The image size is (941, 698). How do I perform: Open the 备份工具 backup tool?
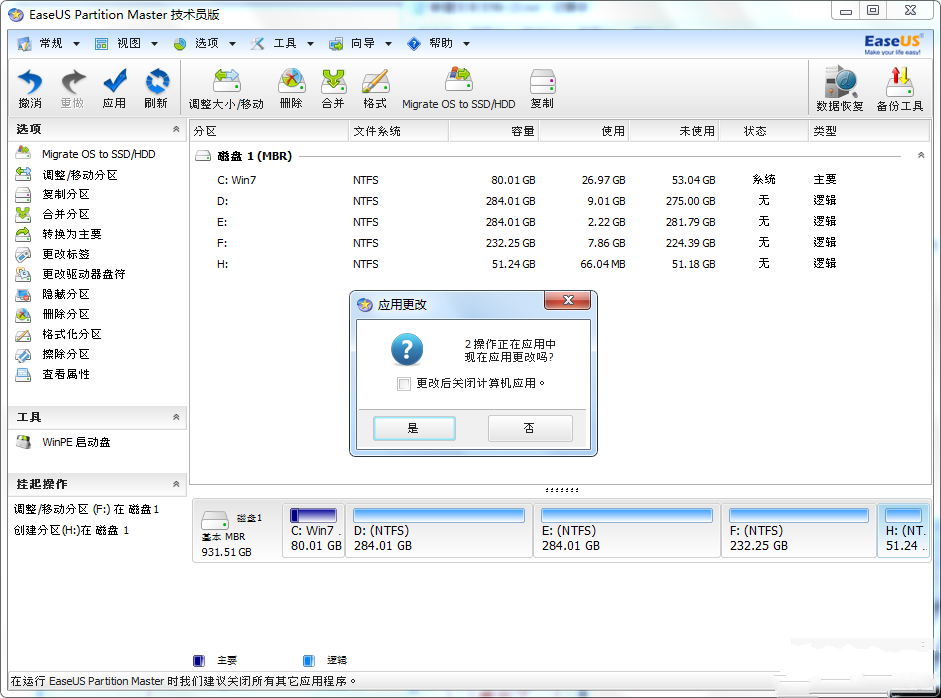pyautogui.click(x=900, y=89)
